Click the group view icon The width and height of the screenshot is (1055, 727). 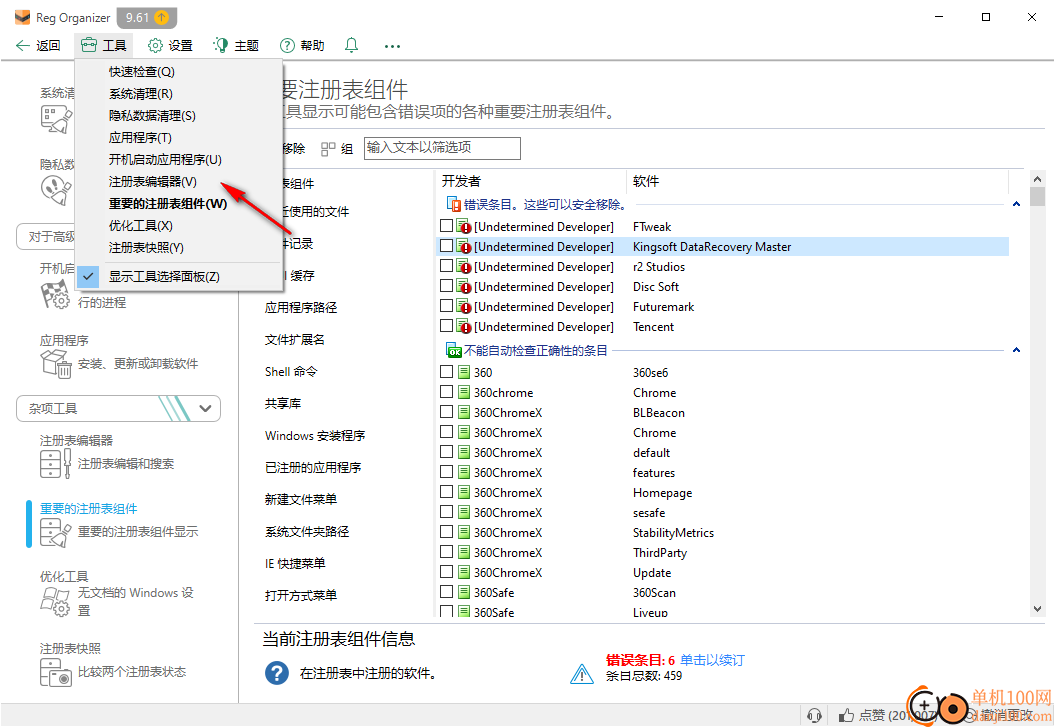328,149
